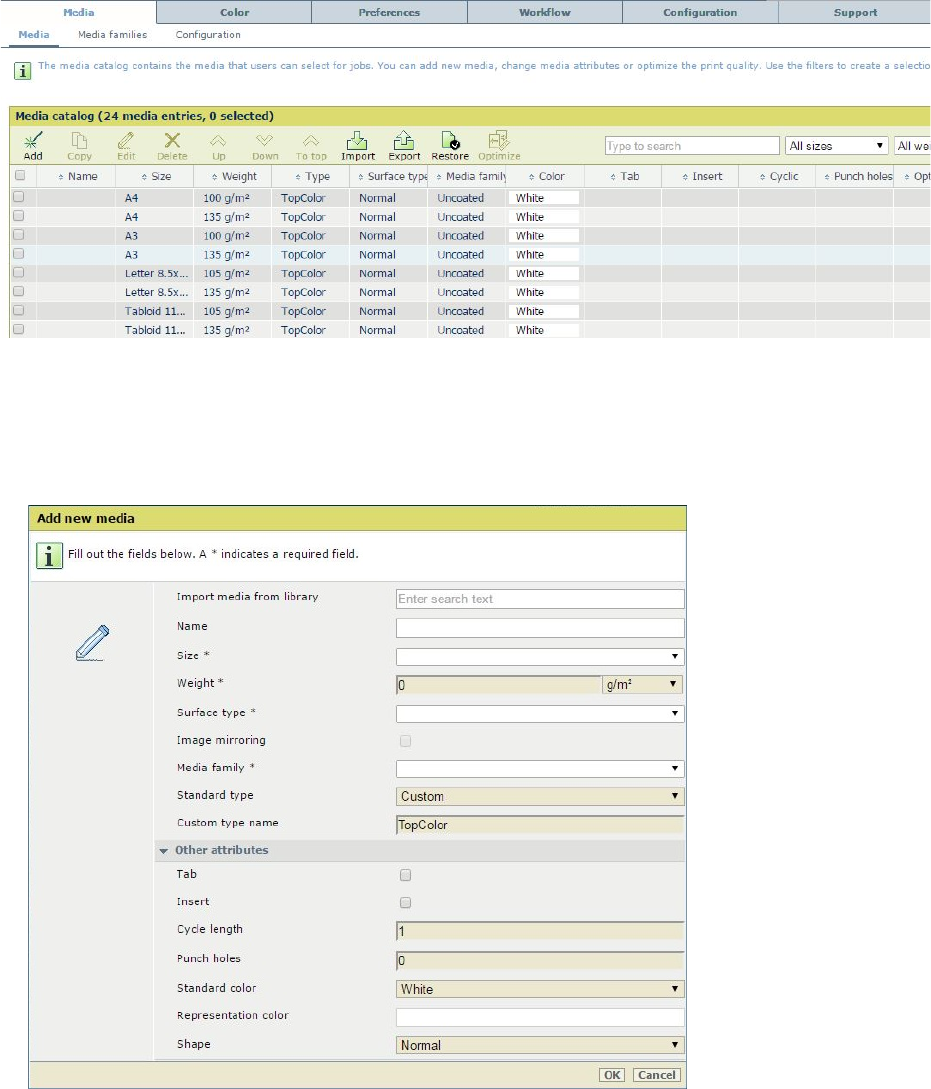Sort the catalog by Color column
931x1089 pixels.
[546, 176]
